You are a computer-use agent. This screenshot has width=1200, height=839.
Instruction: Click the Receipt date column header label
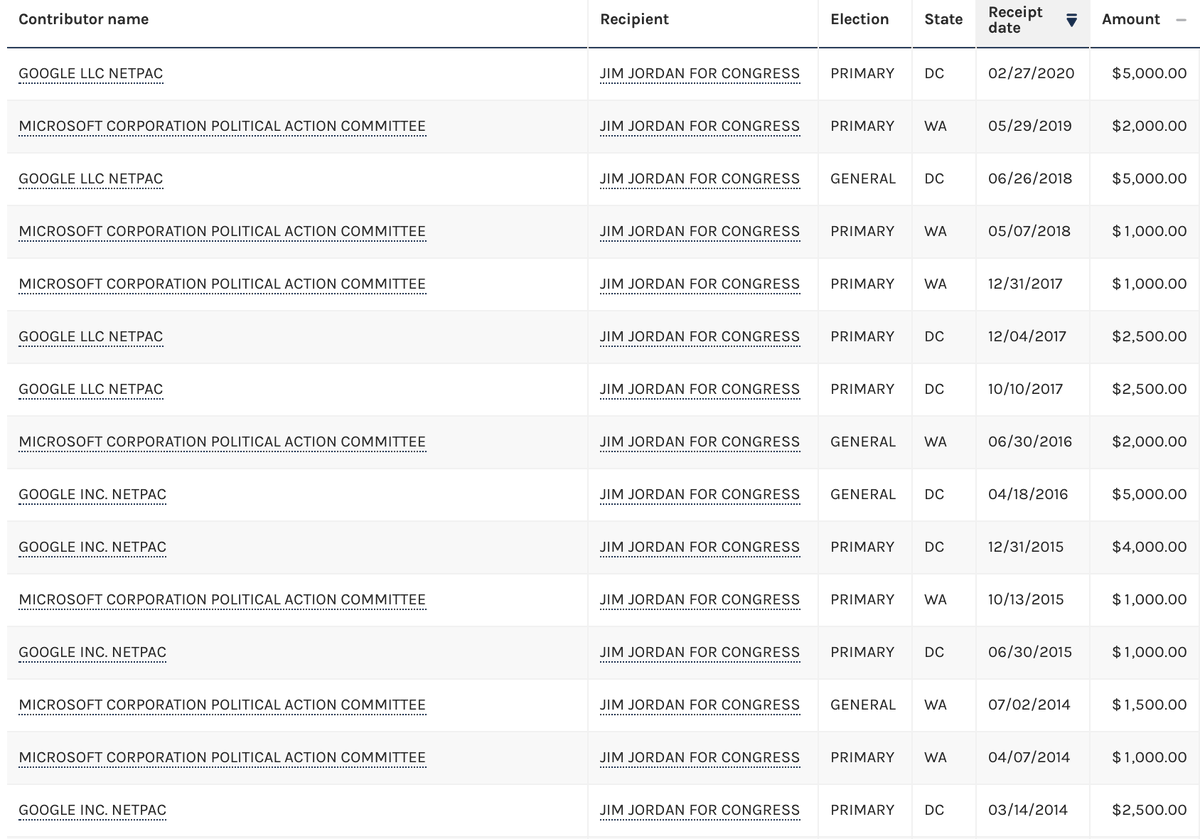(x=1015, y=20)
